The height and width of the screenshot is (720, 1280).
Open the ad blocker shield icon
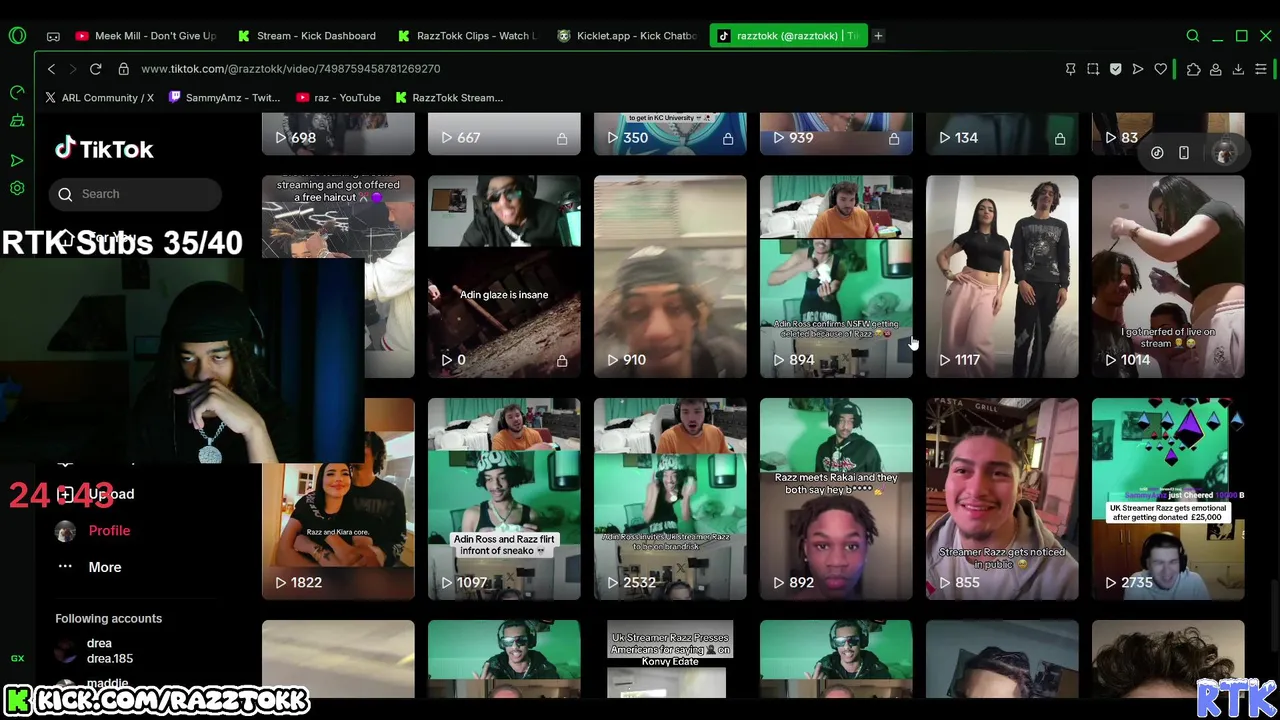[1115, 69]
